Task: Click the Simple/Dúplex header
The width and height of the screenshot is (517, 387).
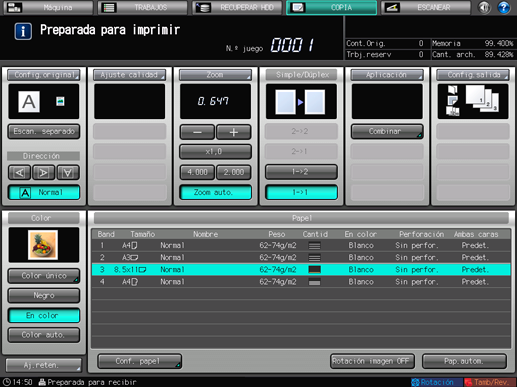Action: (x=301, y=75)
